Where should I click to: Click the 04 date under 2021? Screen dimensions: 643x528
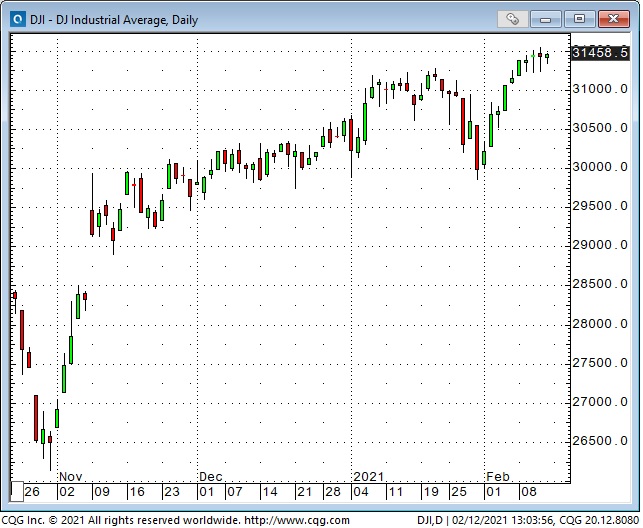coord(360,492)
